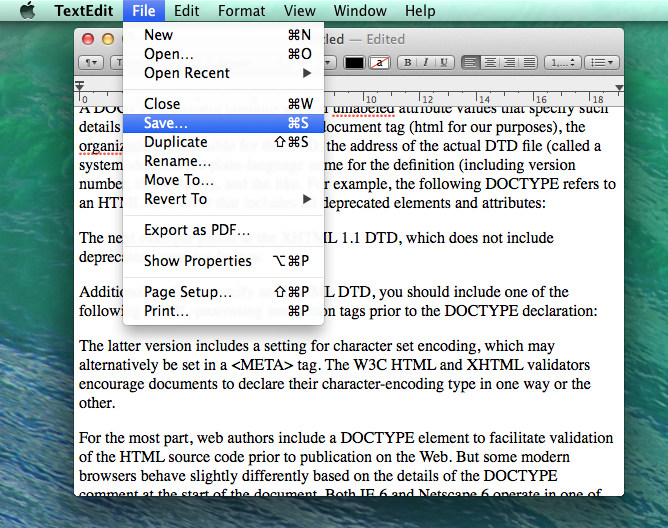
Task: Align text right
Action: (x=510, y=63)
